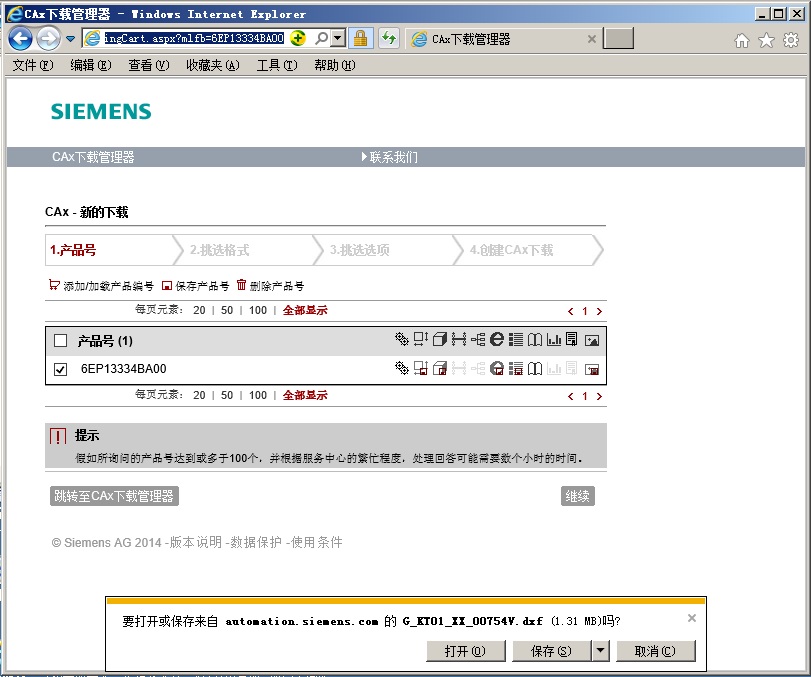The height and width of the screenshot is (677, 811).
Task: Open the IE tools gear icon
Action: tap(791, 40)
